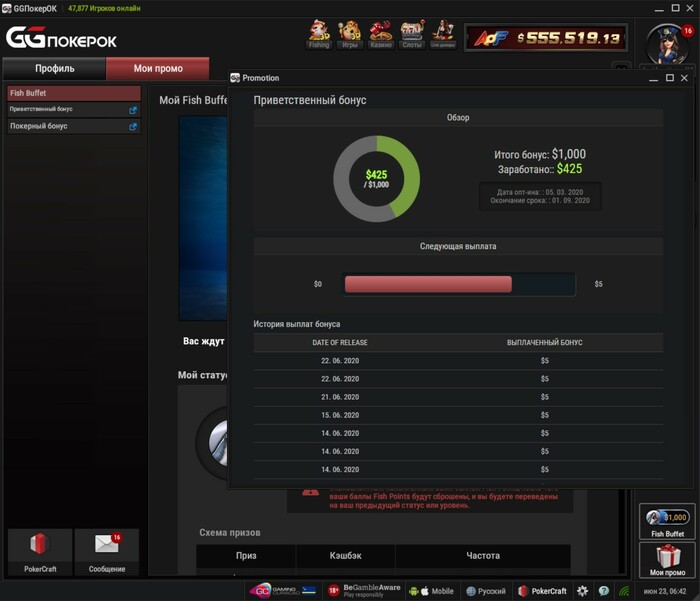Click the Схема призов heading
Viewport: 700px width, 601px height.
point(229,532)
